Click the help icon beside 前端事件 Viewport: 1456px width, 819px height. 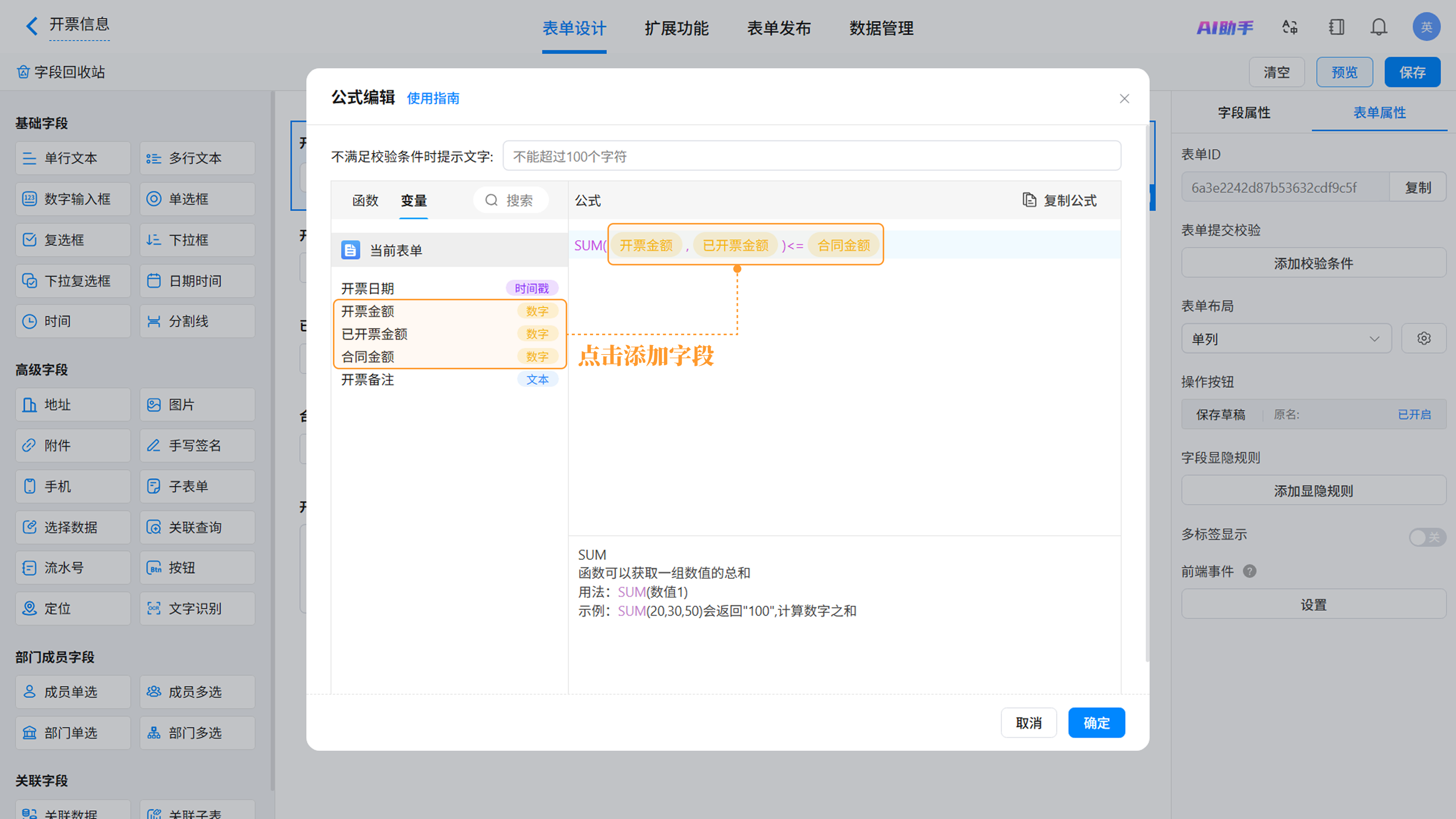tap(1250, 571)
